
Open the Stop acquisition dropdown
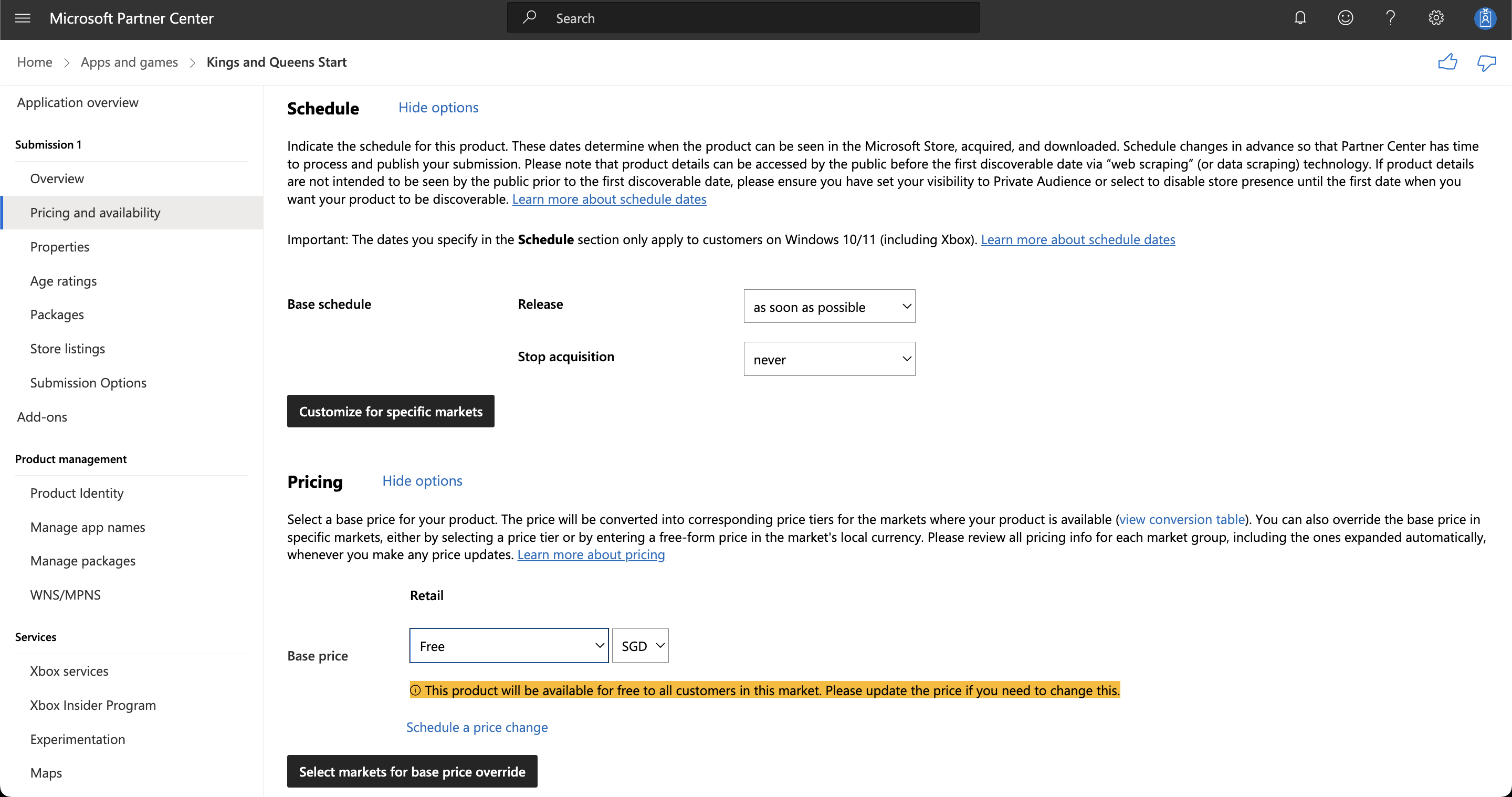coord(829,359)
